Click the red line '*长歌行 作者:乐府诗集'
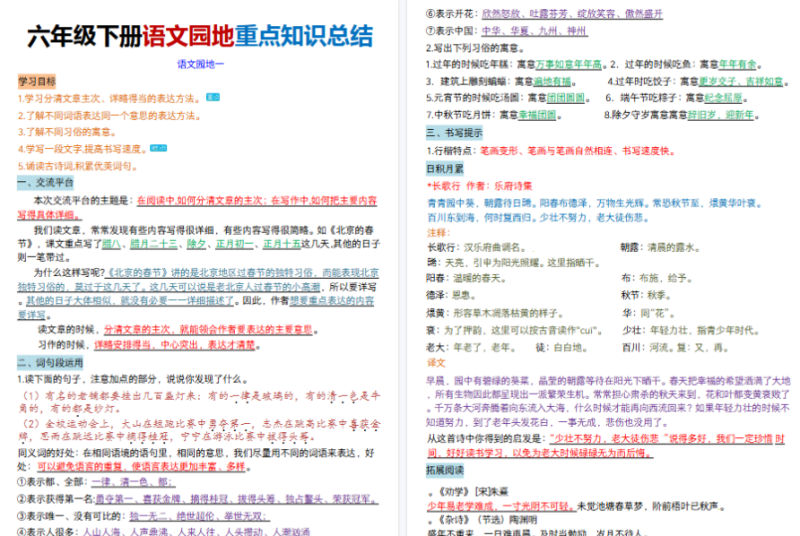This screenshot has width=800, height=536. [x=480, y=186]
